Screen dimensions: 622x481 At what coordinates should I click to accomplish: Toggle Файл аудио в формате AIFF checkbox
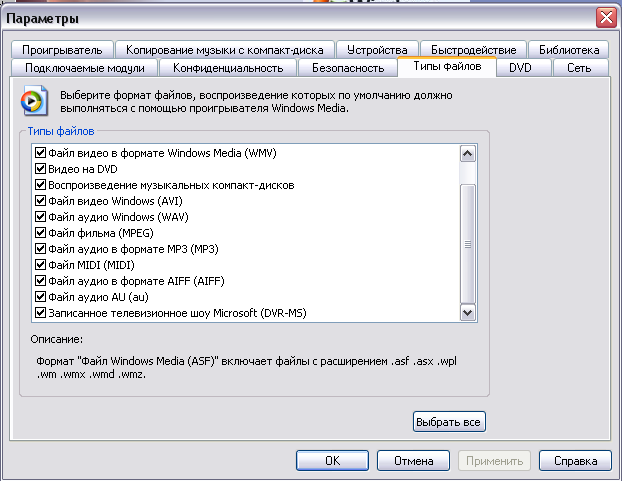pyautogui.click(x=40, y=281)
